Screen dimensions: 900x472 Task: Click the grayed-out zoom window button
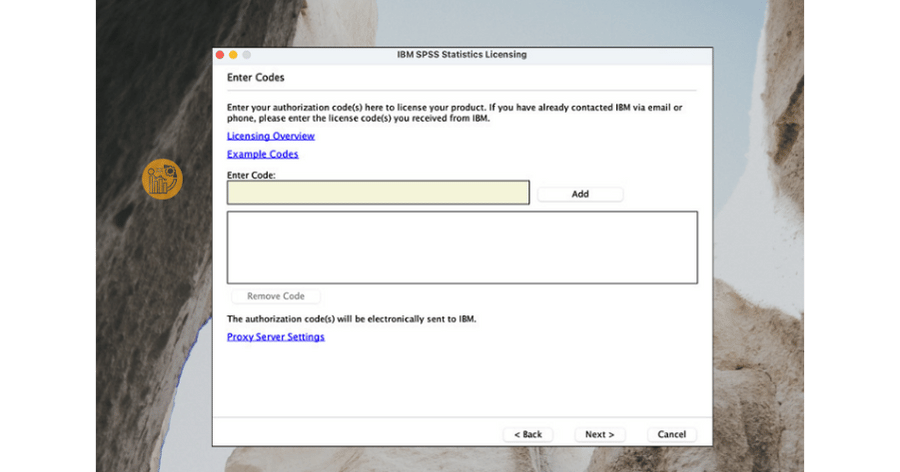click(246, 55)
